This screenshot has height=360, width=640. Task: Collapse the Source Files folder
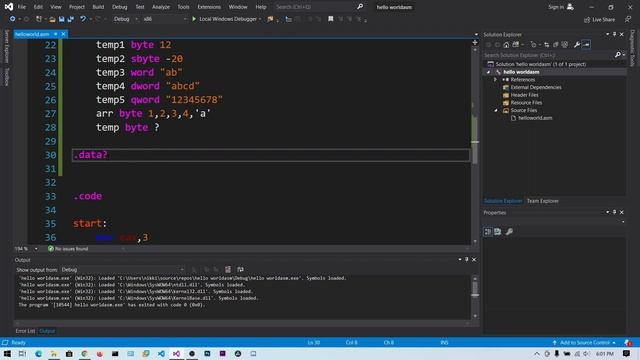tap(496, 110)
